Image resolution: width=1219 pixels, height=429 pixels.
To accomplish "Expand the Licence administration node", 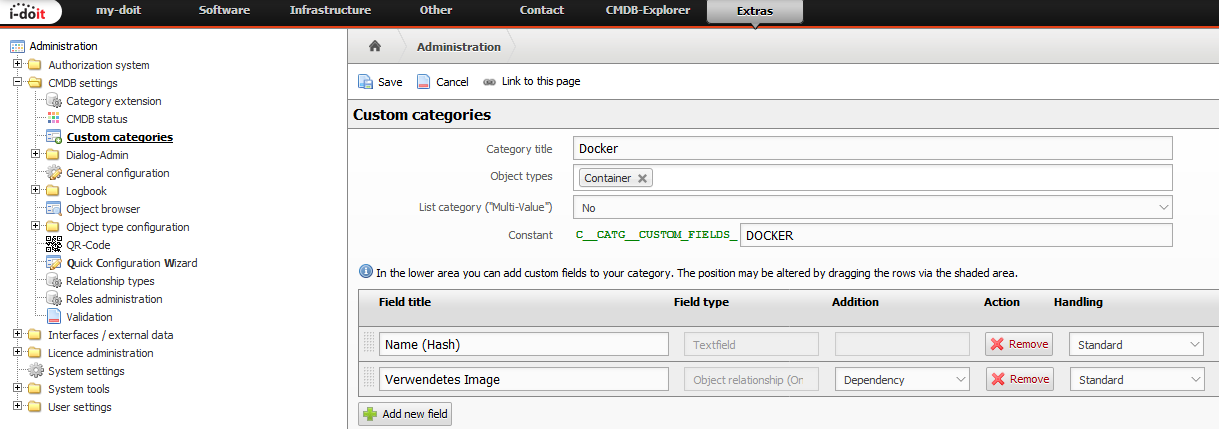I will (17, 352).
